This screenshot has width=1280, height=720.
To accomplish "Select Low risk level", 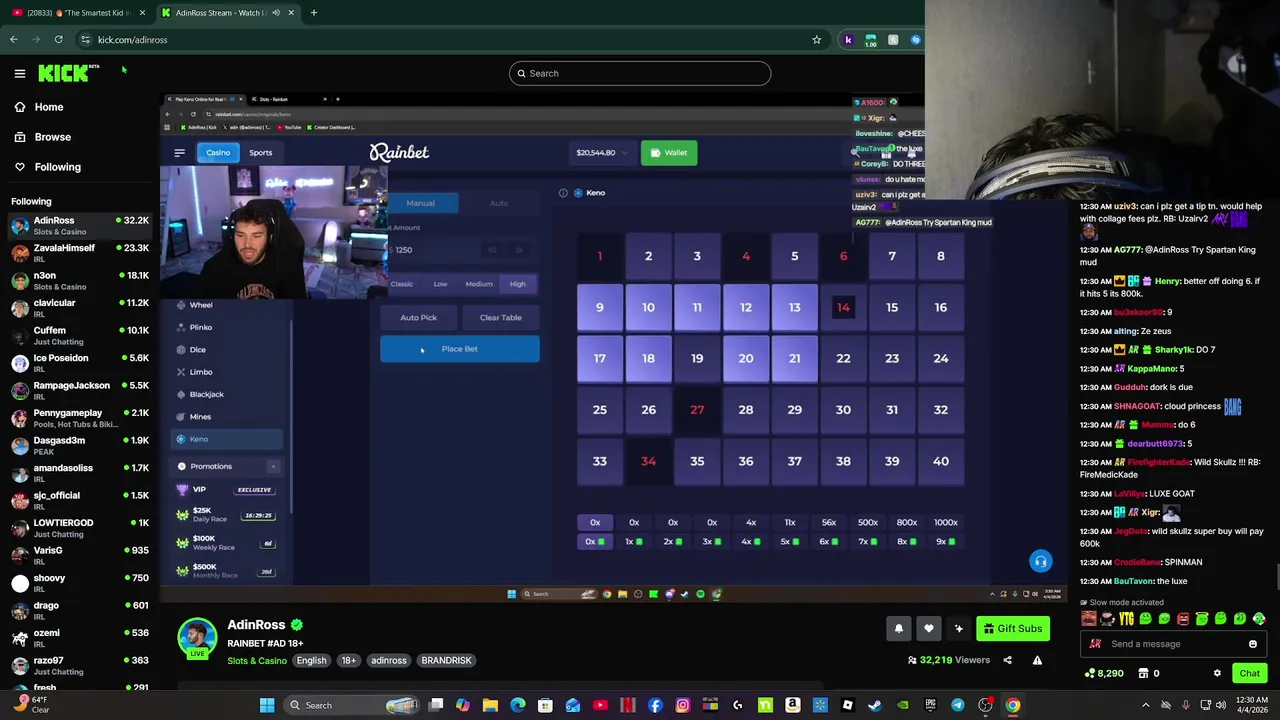I will tap(440, 284).
